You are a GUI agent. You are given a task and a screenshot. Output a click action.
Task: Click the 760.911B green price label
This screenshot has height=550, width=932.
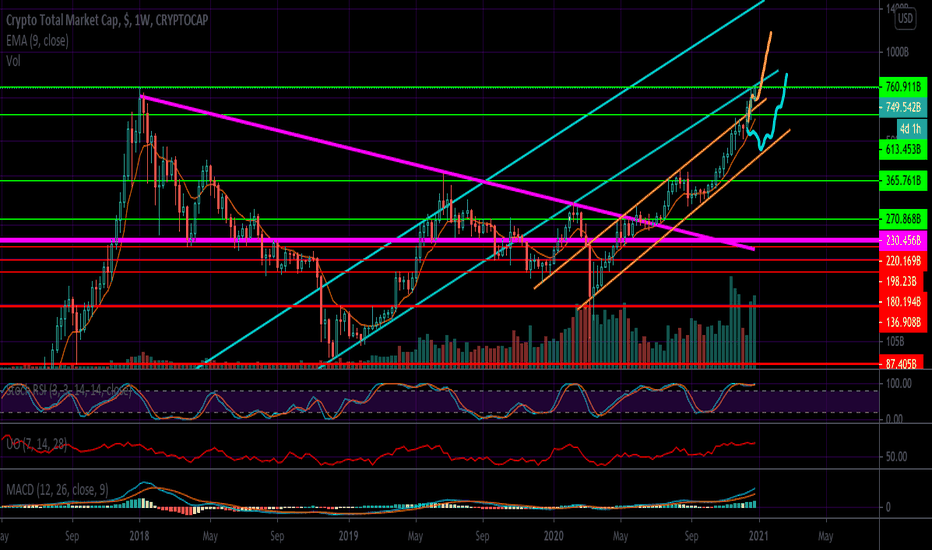click(903, 87)
